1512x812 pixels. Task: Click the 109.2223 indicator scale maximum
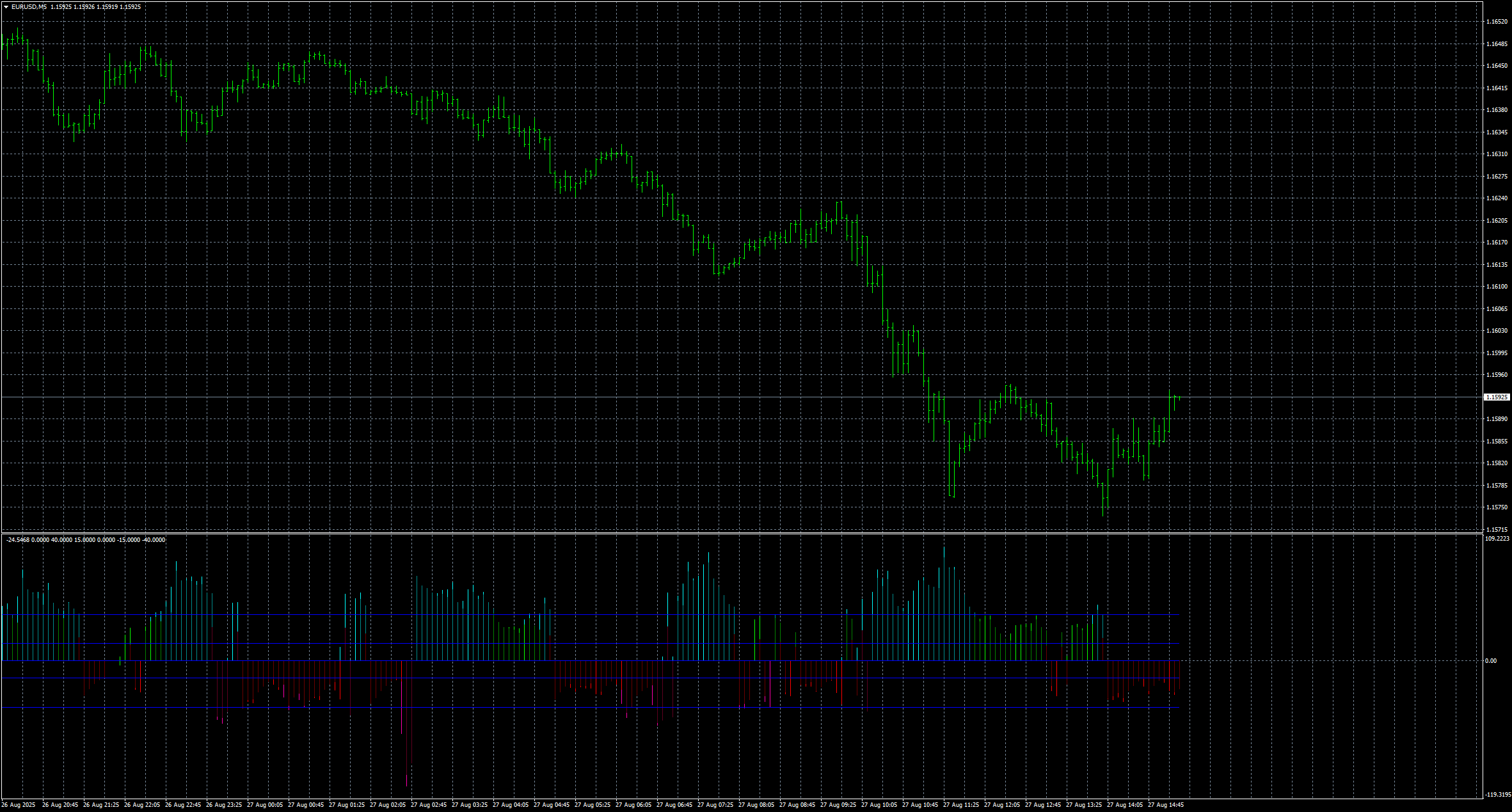tap(1497, 539)
